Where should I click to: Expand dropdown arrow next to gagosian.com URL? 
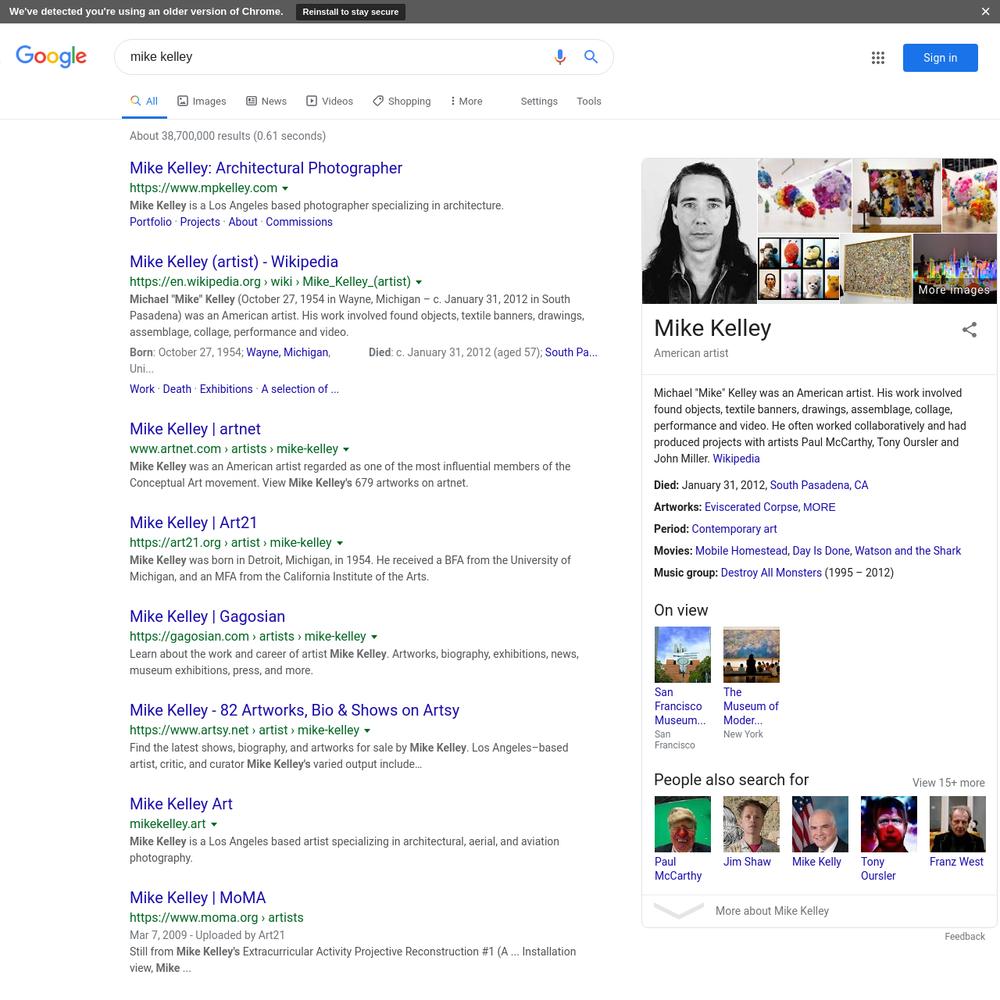click(374, 636)
